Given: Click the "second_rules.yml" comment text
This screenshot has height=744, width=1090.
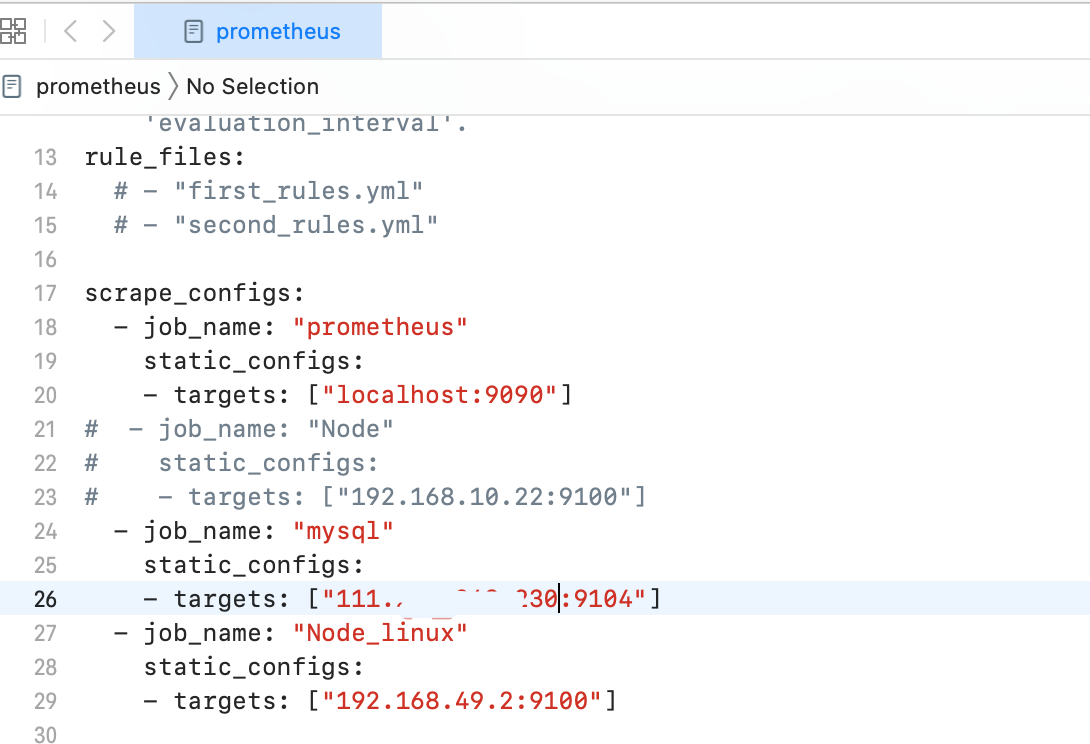Looking at the screenshot, I should click(306, 225).
